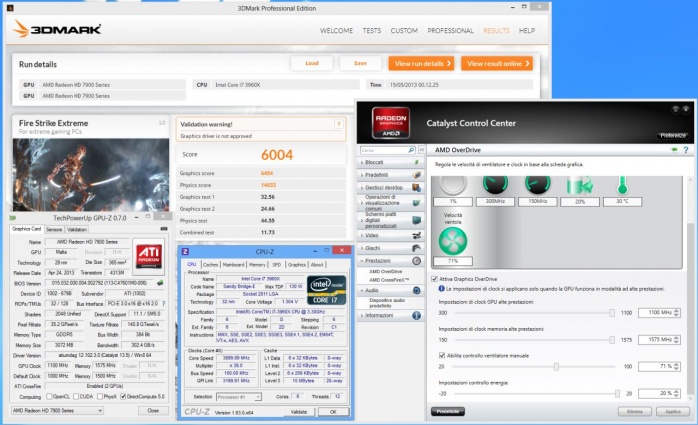The height and width of the screenshot is (425, 698).
Task: Switch to Caches tab in CPU-Z
Action: coord(210,264)
